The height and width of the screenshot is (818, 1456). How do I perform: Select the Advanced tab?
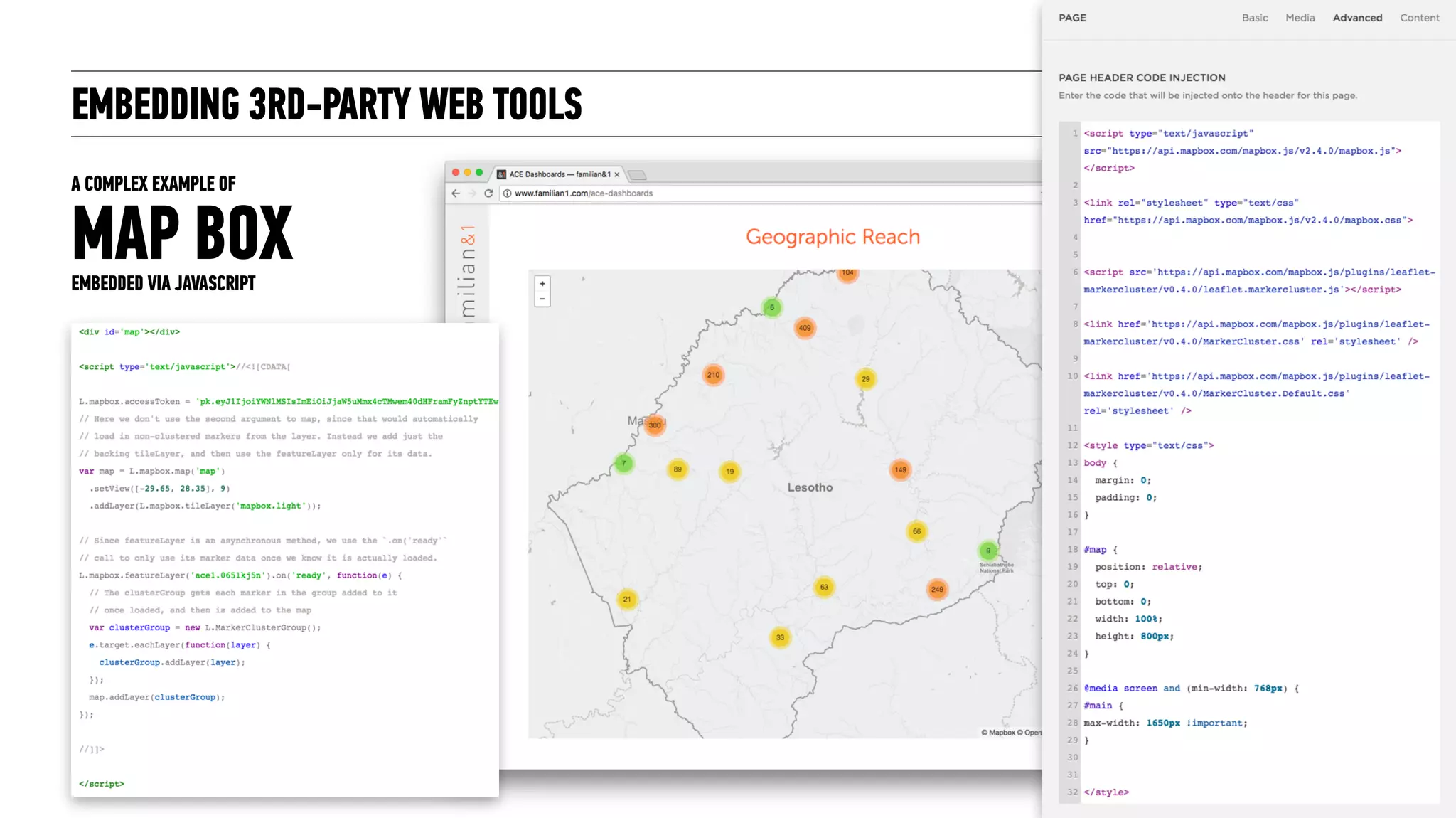[x=1357, y=18]
